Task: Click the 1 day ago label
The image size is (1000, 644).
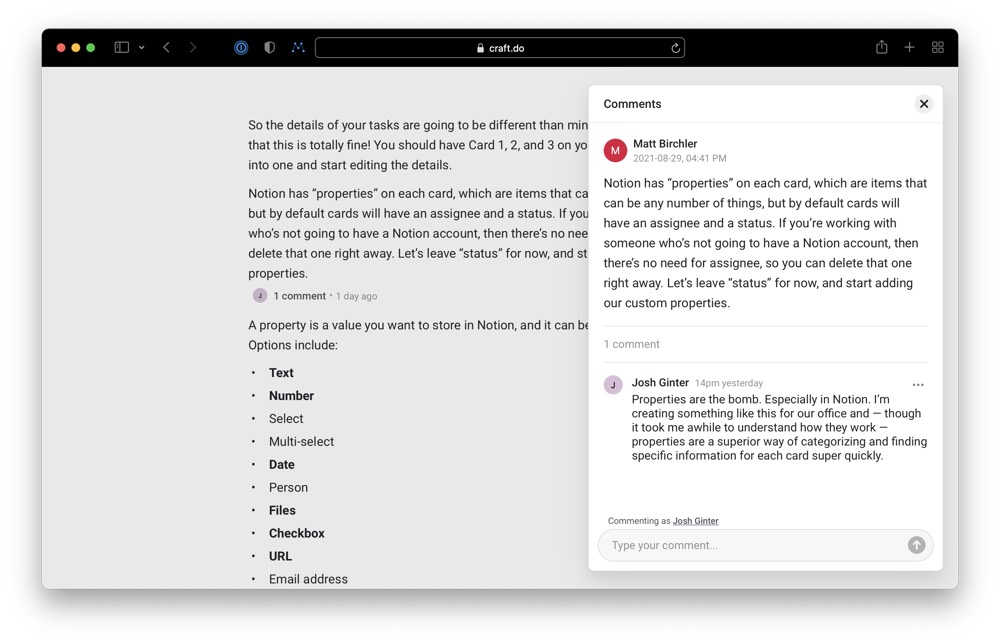Action: [357, 296]
